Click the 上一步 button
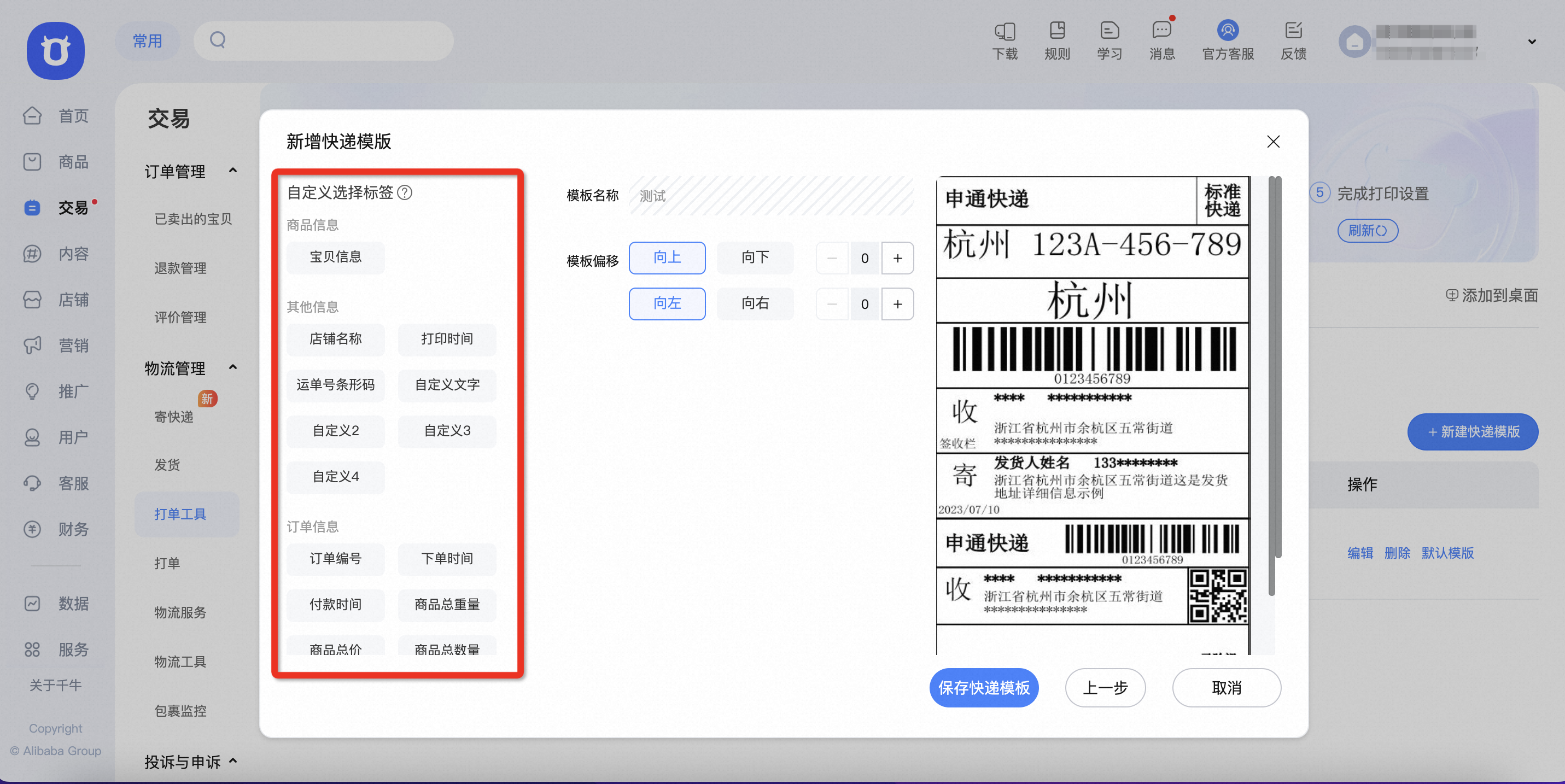Screen dimensions: 1565x784 [x=1105, y=687]
